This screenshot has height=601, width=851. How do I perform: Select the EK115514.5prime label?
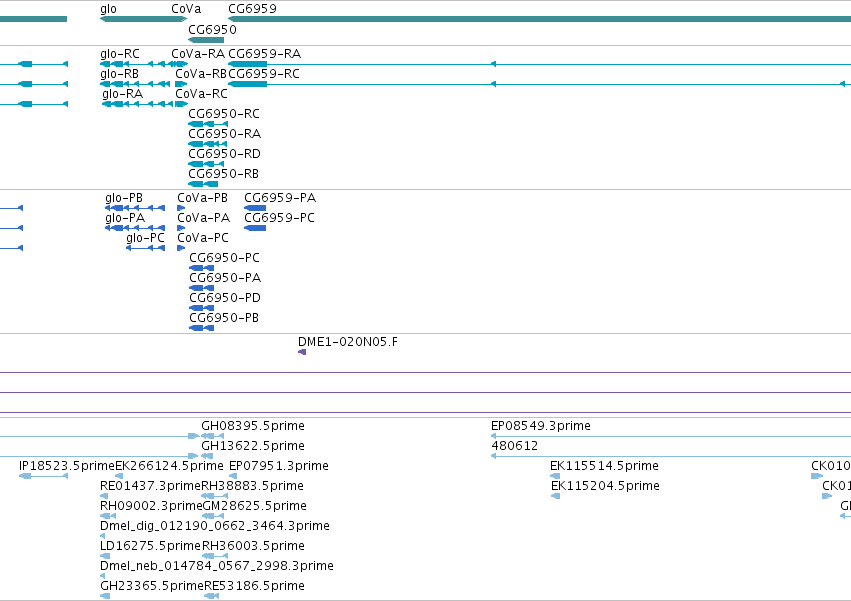click(x=604, y=466)
